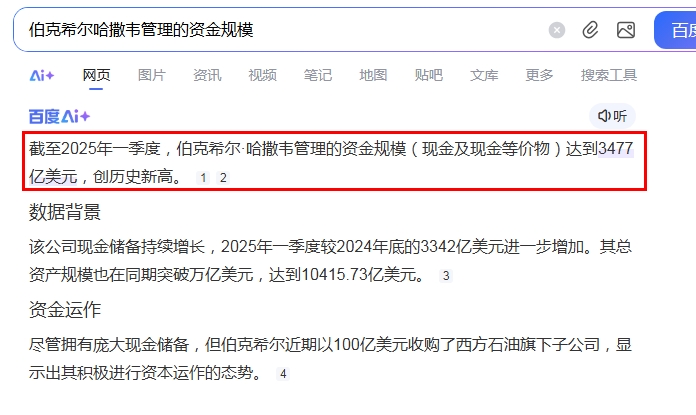Screen dimensions: 696x415
Task: Focus the search input field
Action: [x=284, y=30]
